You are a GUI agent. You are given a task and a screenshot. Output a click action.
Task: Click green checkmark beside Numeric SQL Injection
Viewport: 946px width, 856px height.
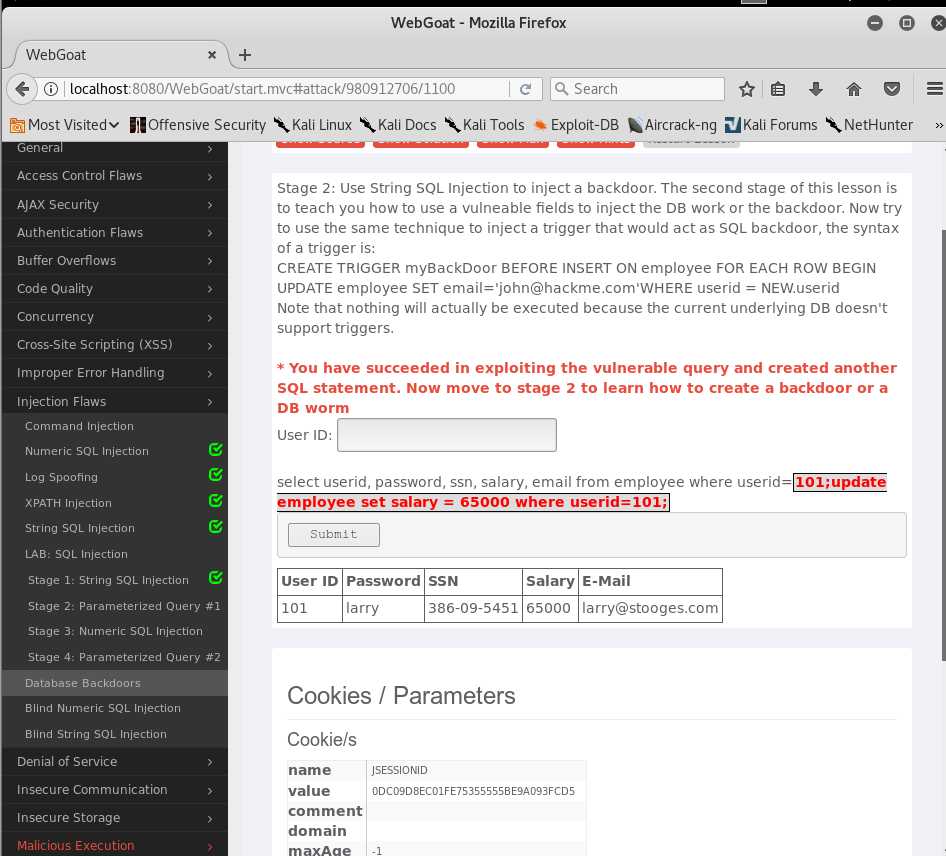tap(215, 449)
